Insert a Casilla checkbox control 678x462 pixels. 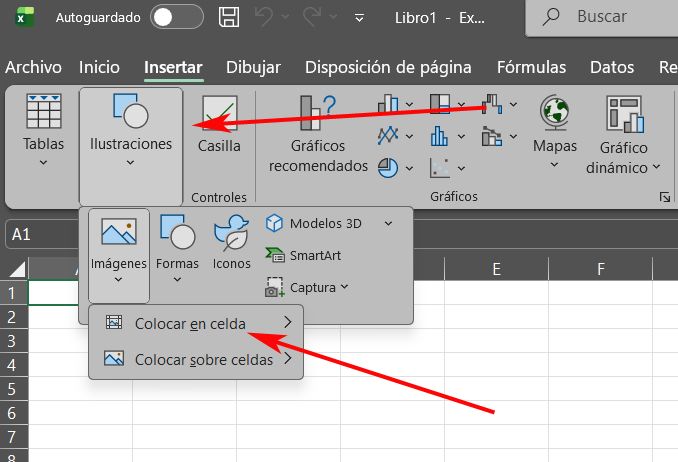point(219,125)
